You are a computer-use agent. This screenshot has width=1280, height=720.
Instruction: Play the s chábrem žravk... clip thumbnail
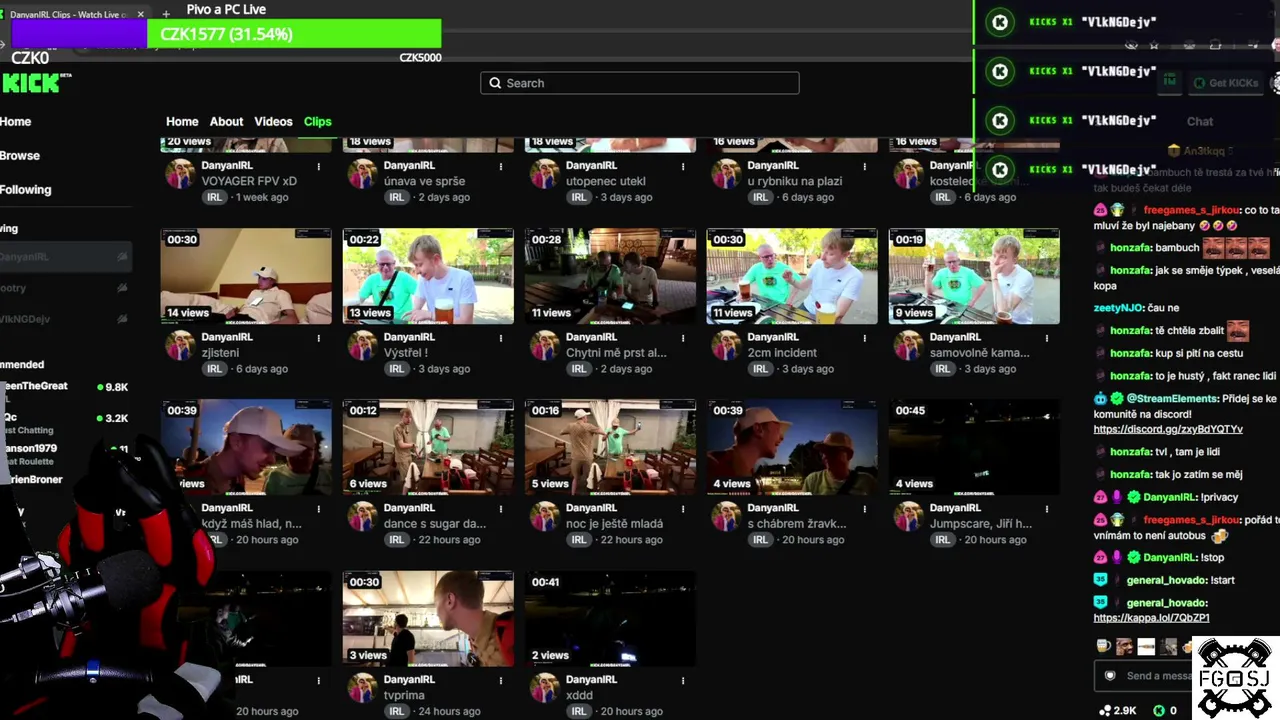(792, 447)
